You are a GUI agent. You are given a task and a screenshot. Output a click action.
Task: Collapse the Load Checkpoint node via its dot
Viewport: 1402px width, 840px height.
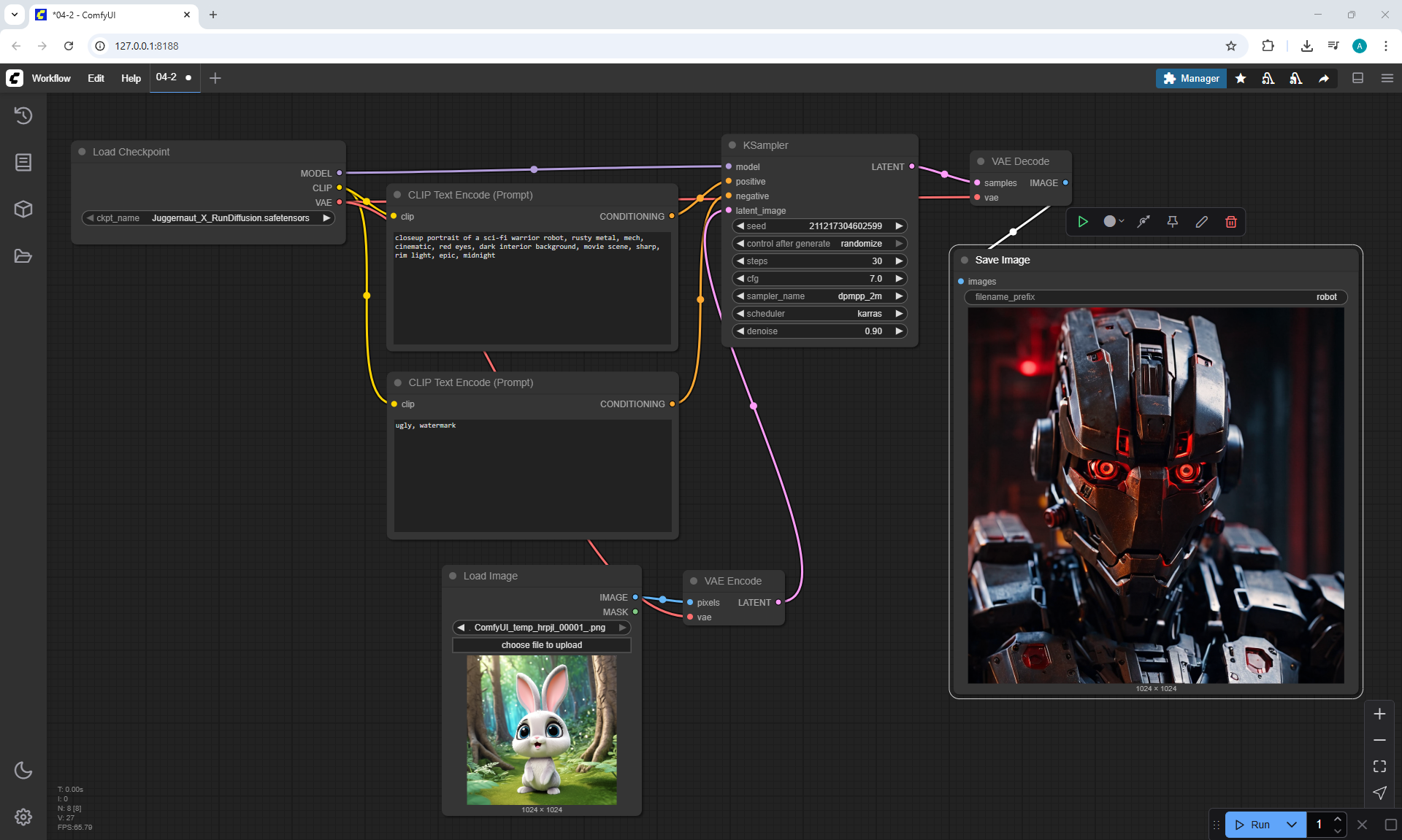[x=83, y=152]
